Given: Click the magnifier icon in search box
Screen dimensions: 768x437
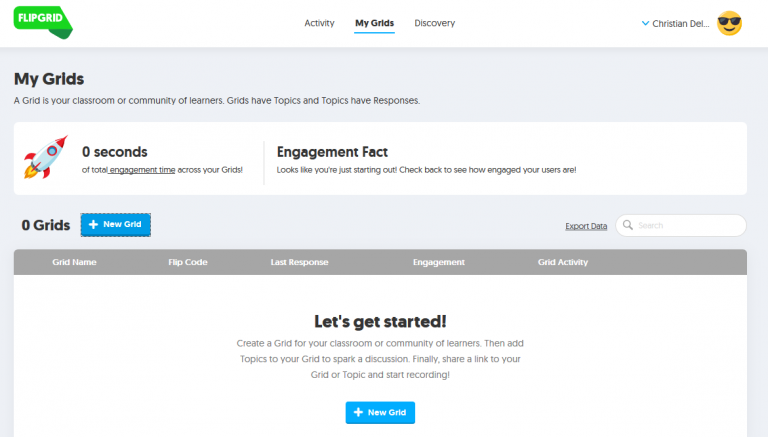Looking at the screenshot, I should point(628,226).
